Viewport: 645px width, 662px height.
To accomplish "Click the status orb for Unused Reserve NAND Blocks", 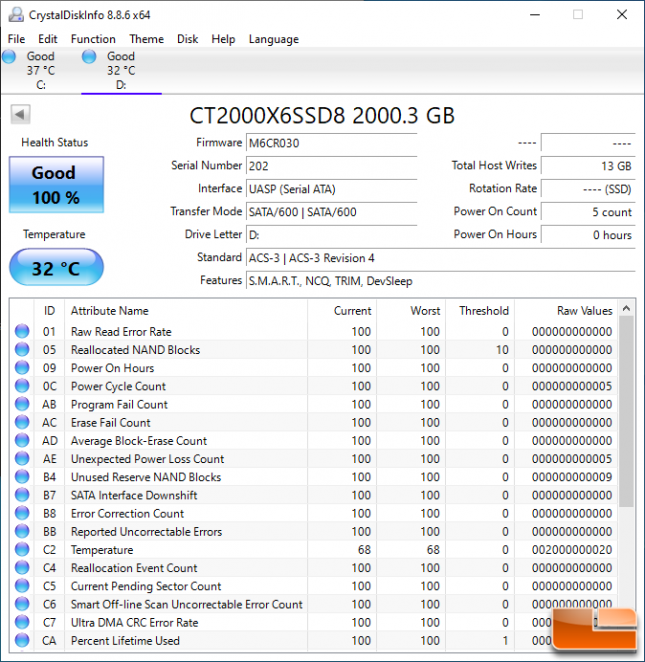I will pyautogui.click(x=22, y=477).
